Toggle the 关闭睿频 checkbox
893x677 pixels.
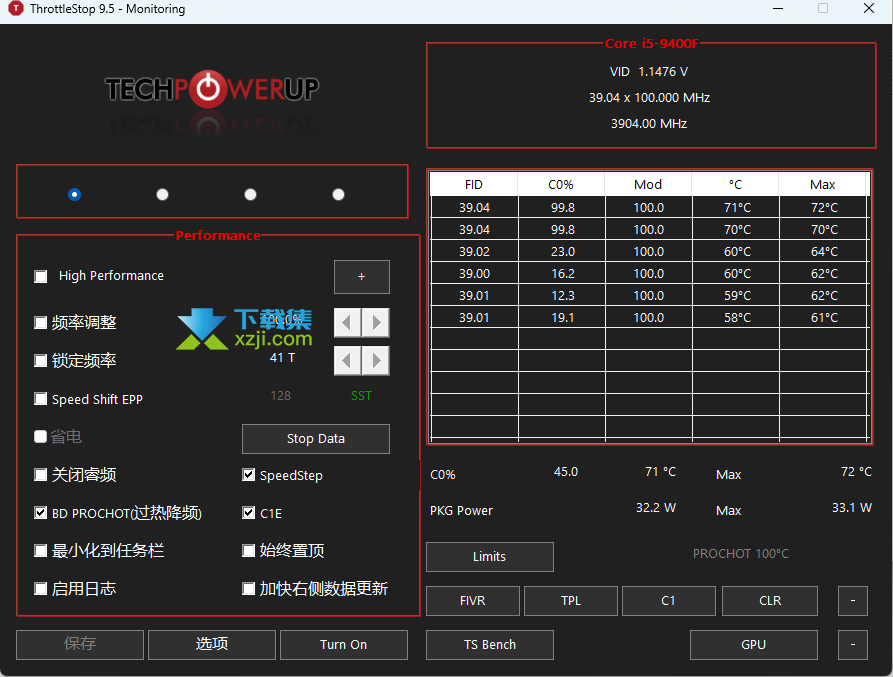40,475
